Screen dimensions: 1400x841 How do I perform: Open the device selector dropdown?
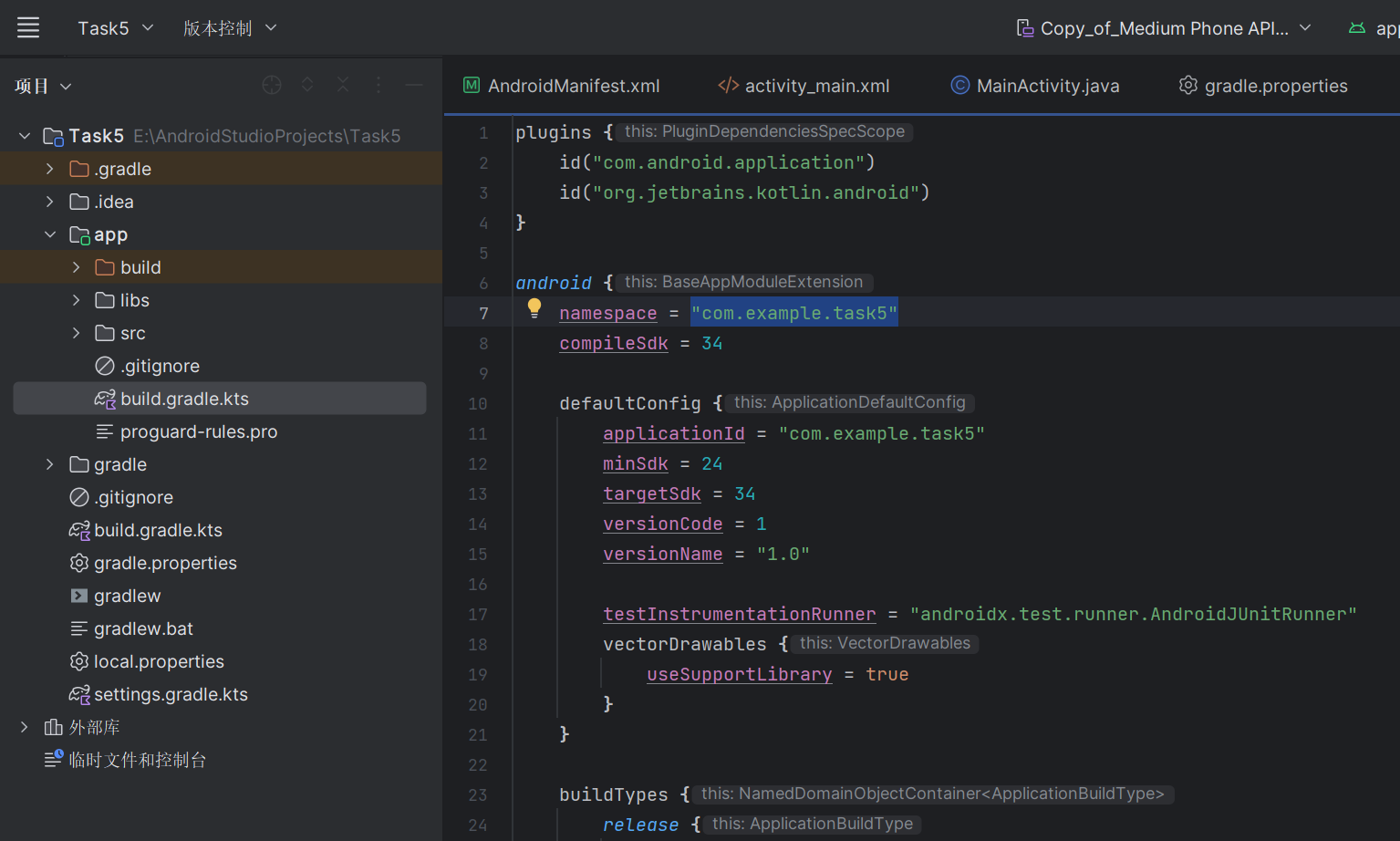click(1164, 28)
